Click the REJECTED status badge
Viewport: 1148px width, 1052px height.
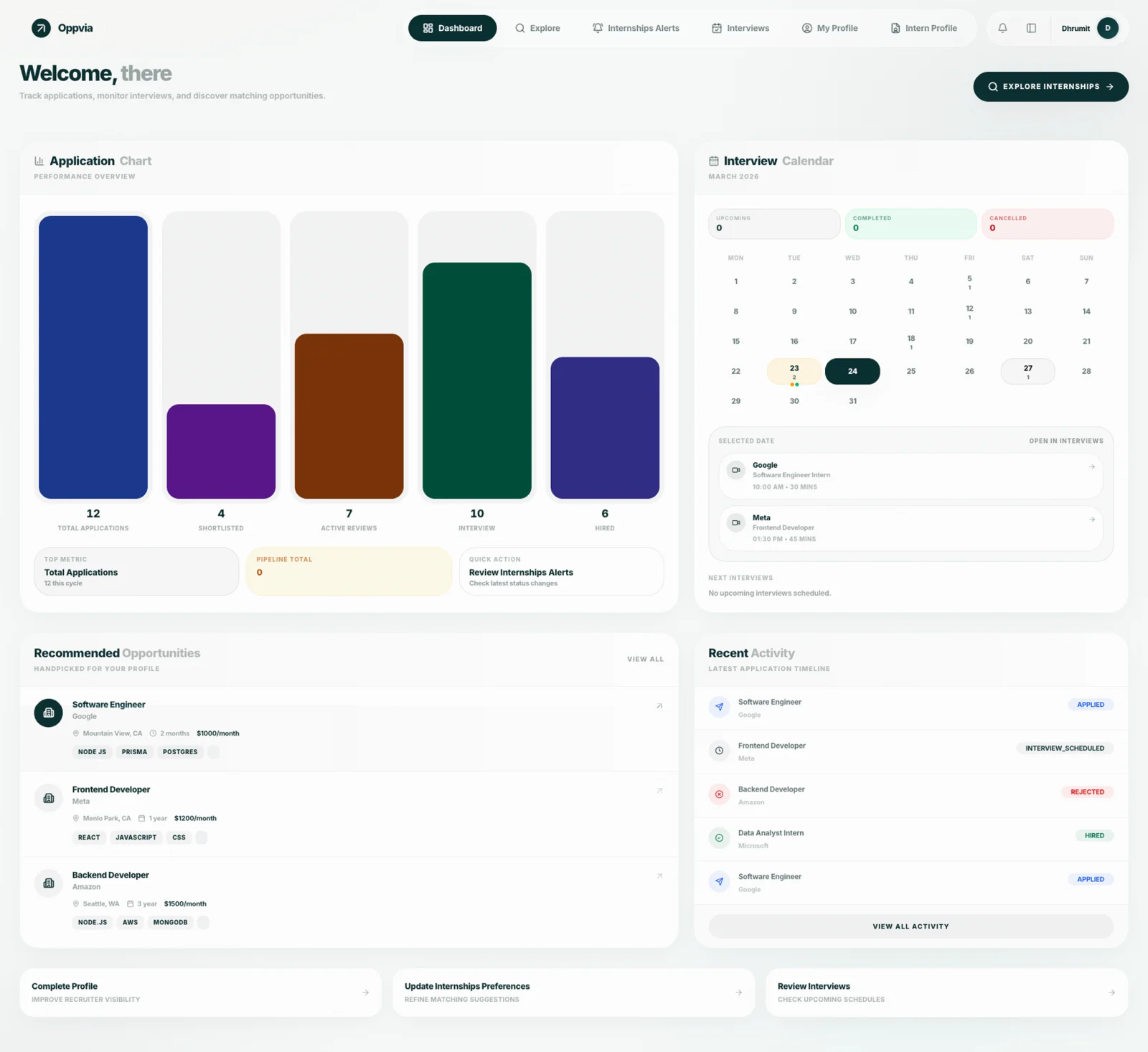[1087, 792]
